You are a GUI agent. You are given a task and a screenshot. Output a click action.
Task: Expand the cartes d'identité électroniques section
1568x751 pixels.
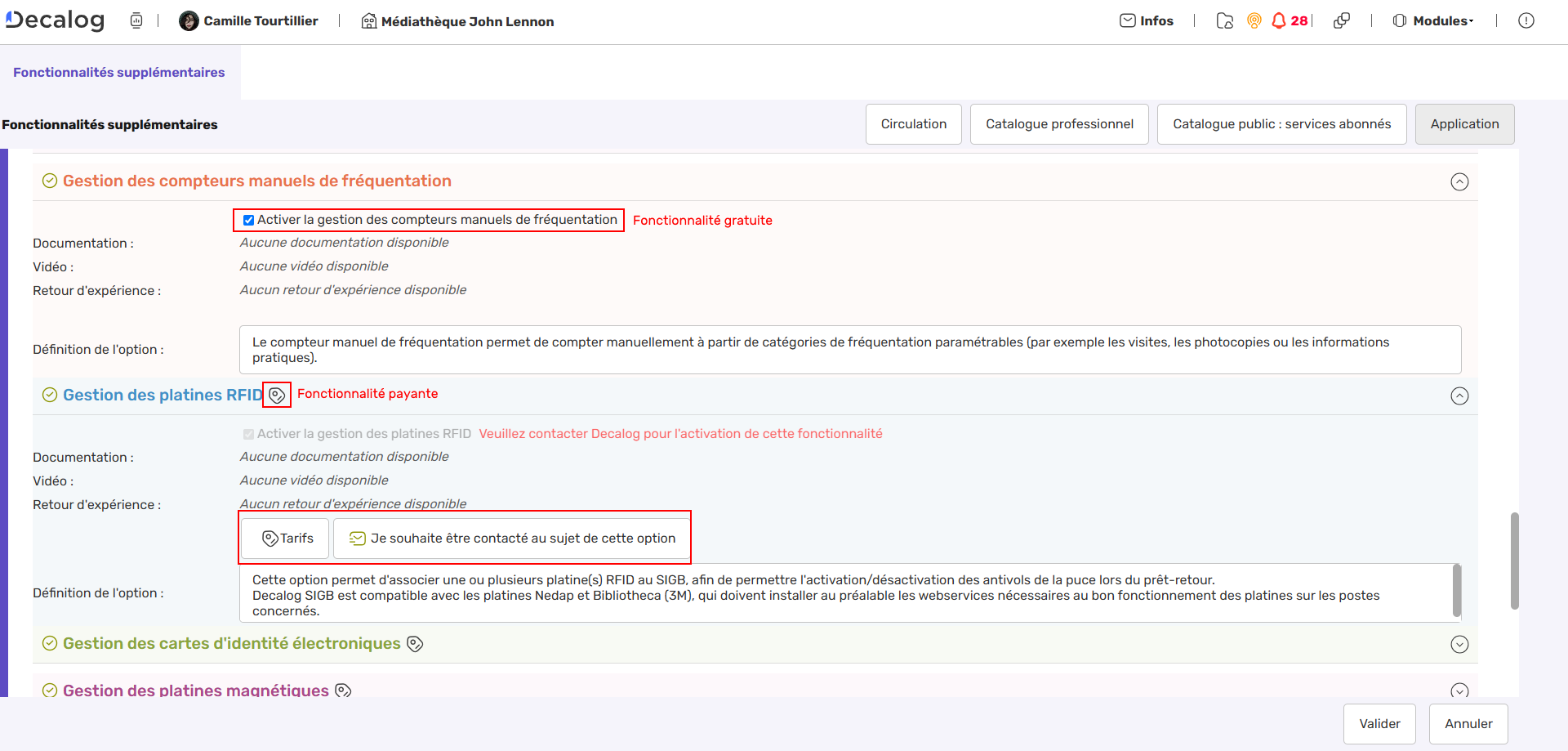click(x=1459, y=644)
